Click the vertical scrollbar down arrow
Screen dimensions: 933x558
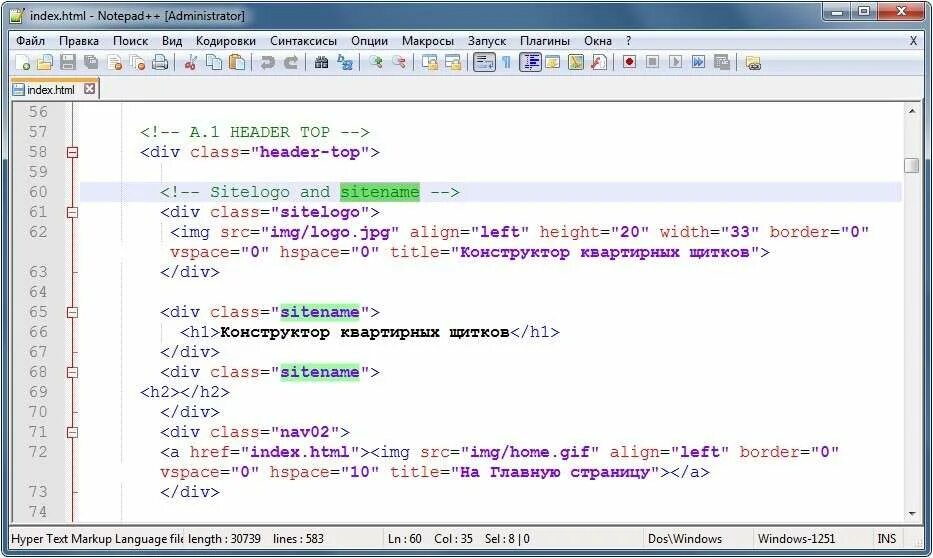tap(912, 514)
